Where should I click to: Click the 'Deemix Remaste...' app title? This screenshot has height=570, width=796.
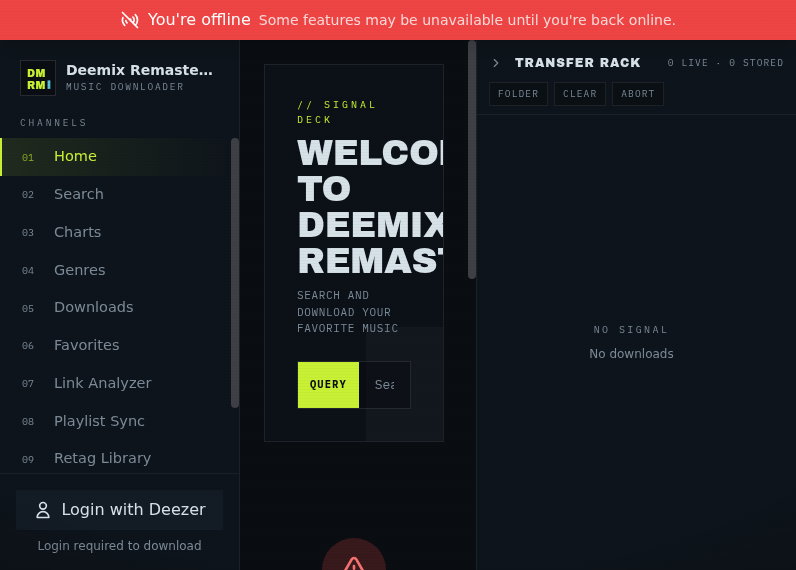coord(139,70)
